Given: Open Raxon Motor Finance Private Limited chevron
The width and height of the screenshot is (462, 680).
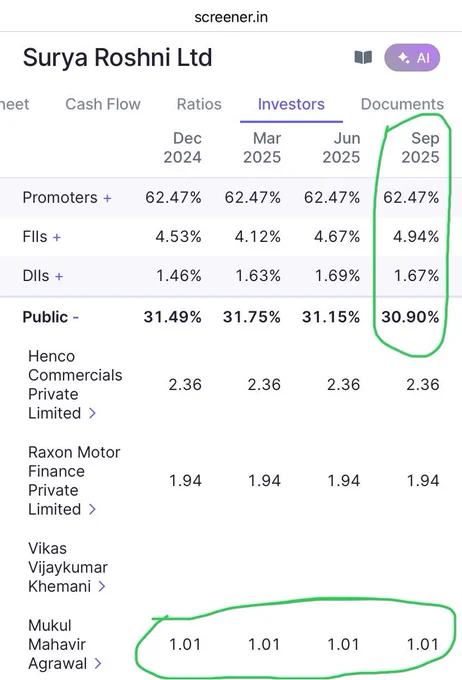Looking at the screenshot, I should pos(92,509).
